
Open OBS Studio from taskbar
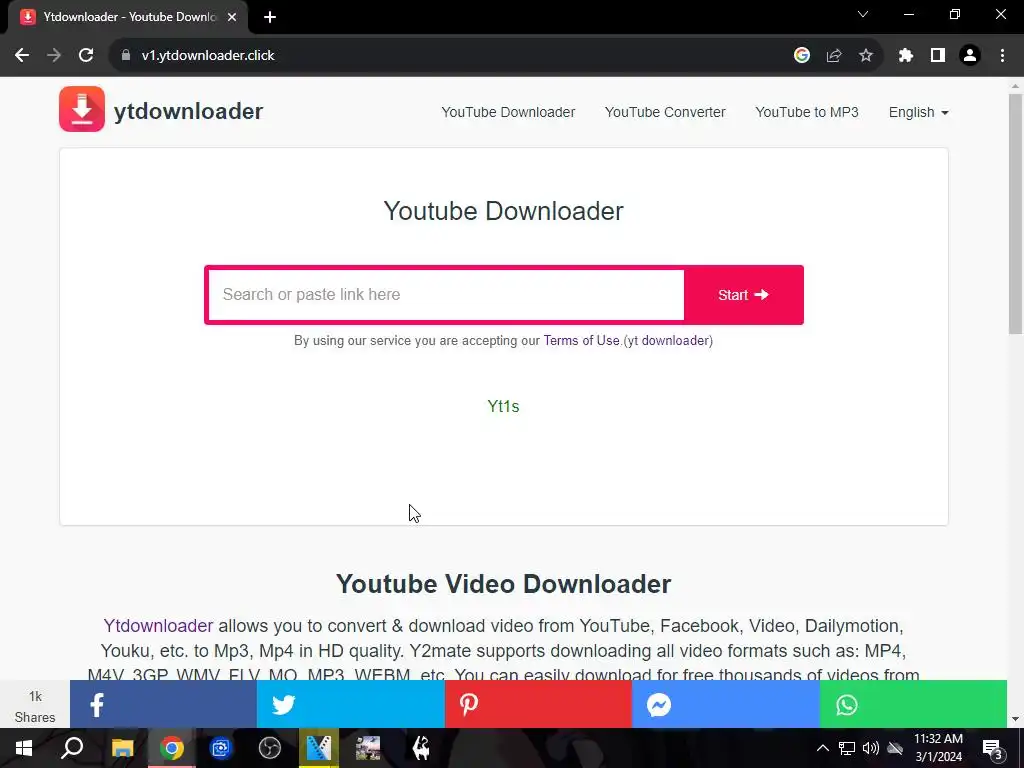pyautogui.click(x=270, y=748)
